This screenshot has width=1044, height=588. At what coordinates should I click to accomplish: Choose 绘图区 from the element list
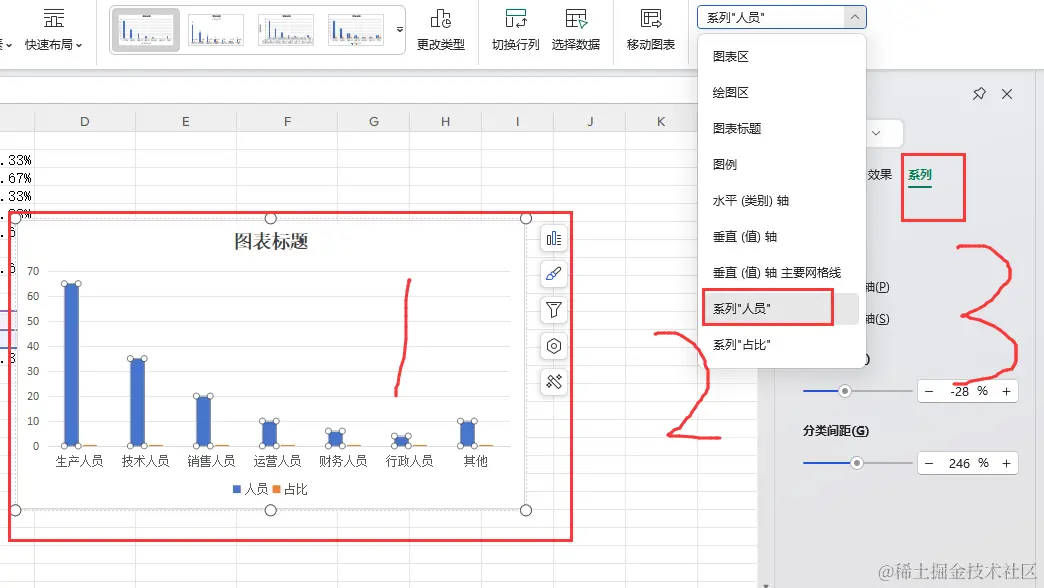[x=730, y=93]
